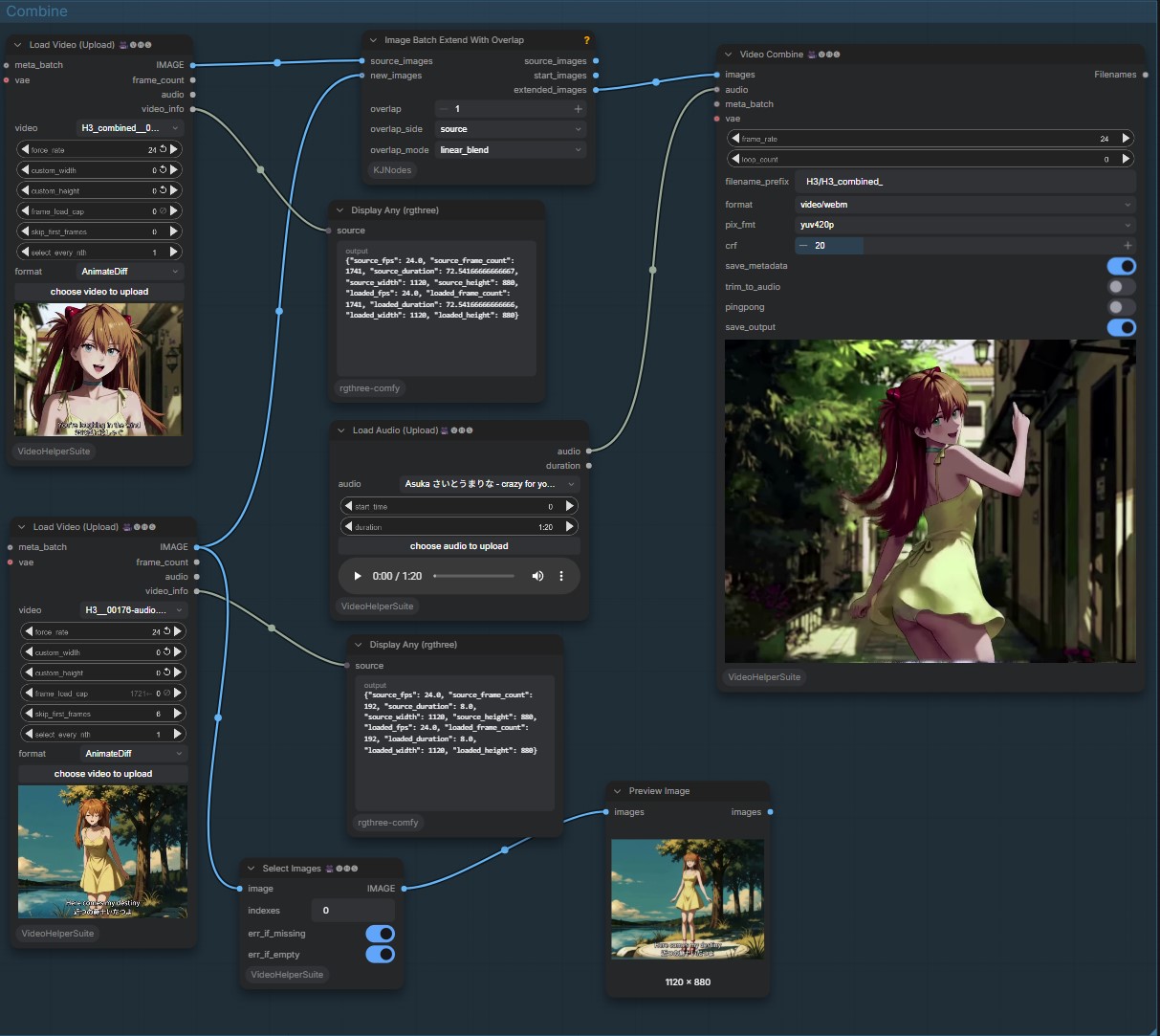Click the Video Combine output preview image
This screenshot has width=1160, height=1036.
coord(930,501)
